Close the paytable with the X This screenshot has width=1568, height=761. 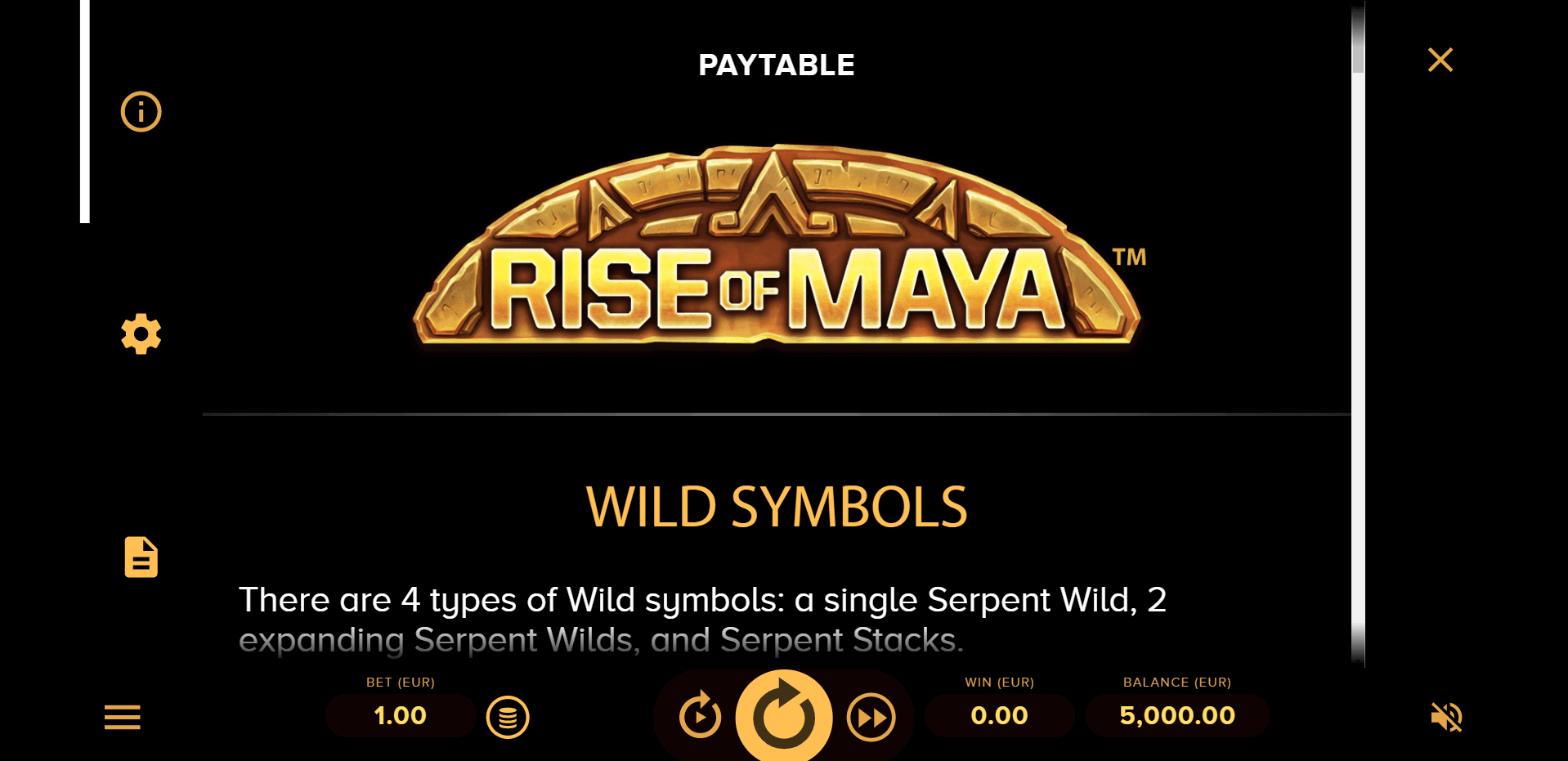point(1440,60)
